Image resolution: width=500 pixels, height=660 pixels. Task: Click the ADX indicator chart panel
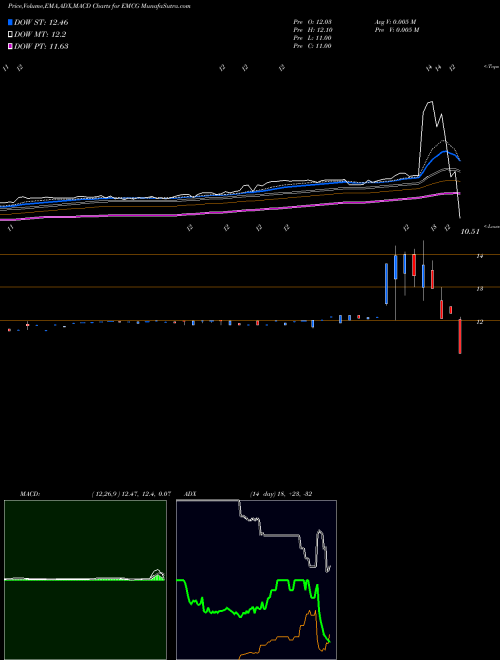click(256, 580)
